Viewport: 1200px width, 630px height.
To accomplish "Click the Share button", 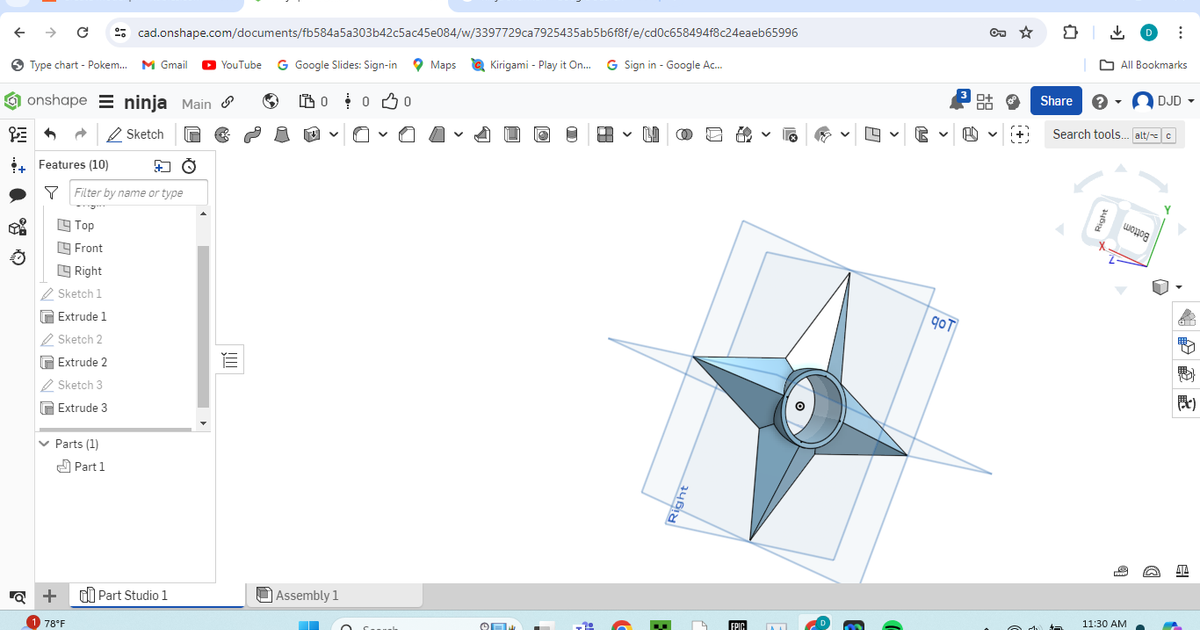I will 1055,101.
